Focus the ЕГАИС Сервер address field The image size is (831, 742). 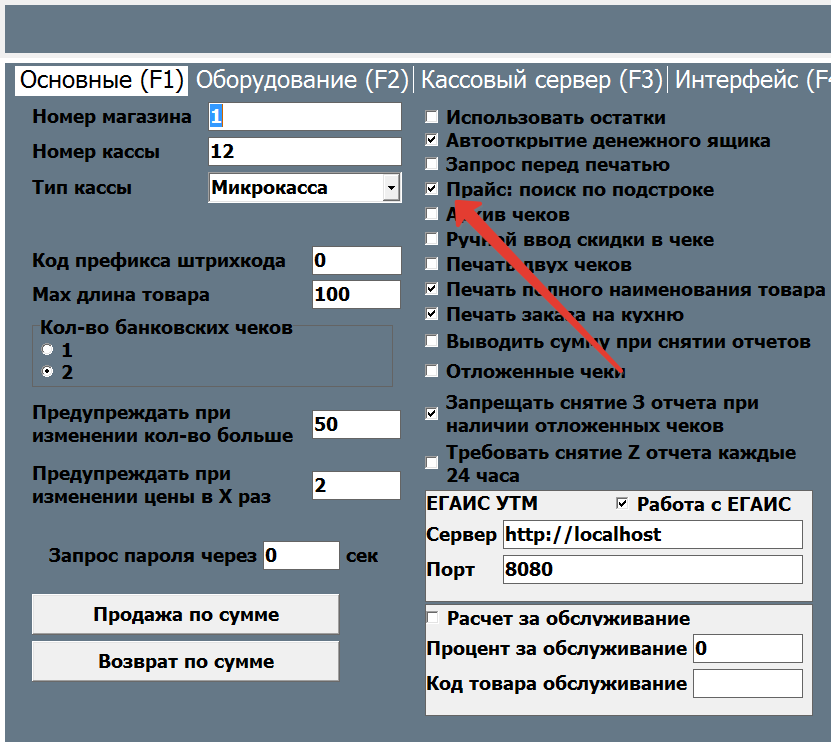652,535
